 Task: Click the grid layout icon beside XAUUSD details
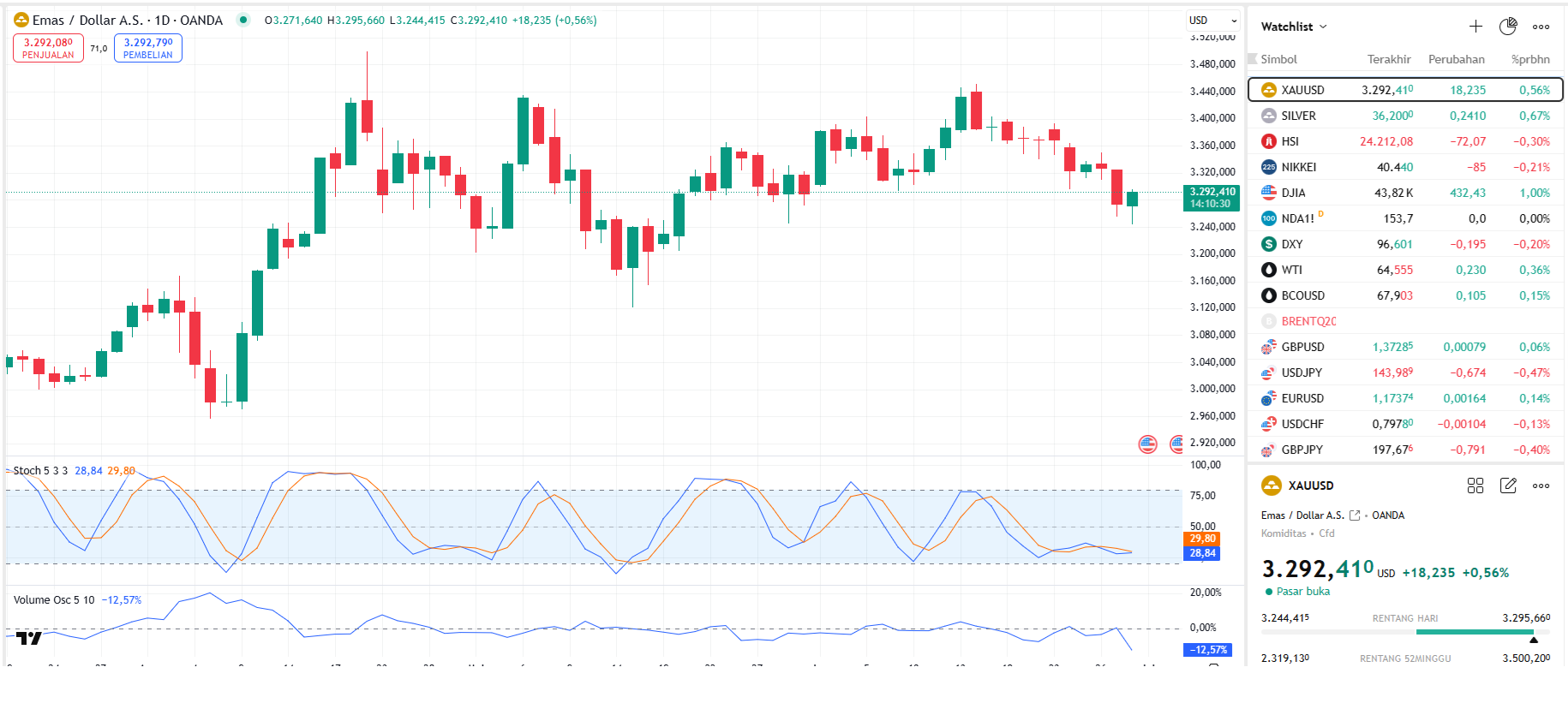1475,486
